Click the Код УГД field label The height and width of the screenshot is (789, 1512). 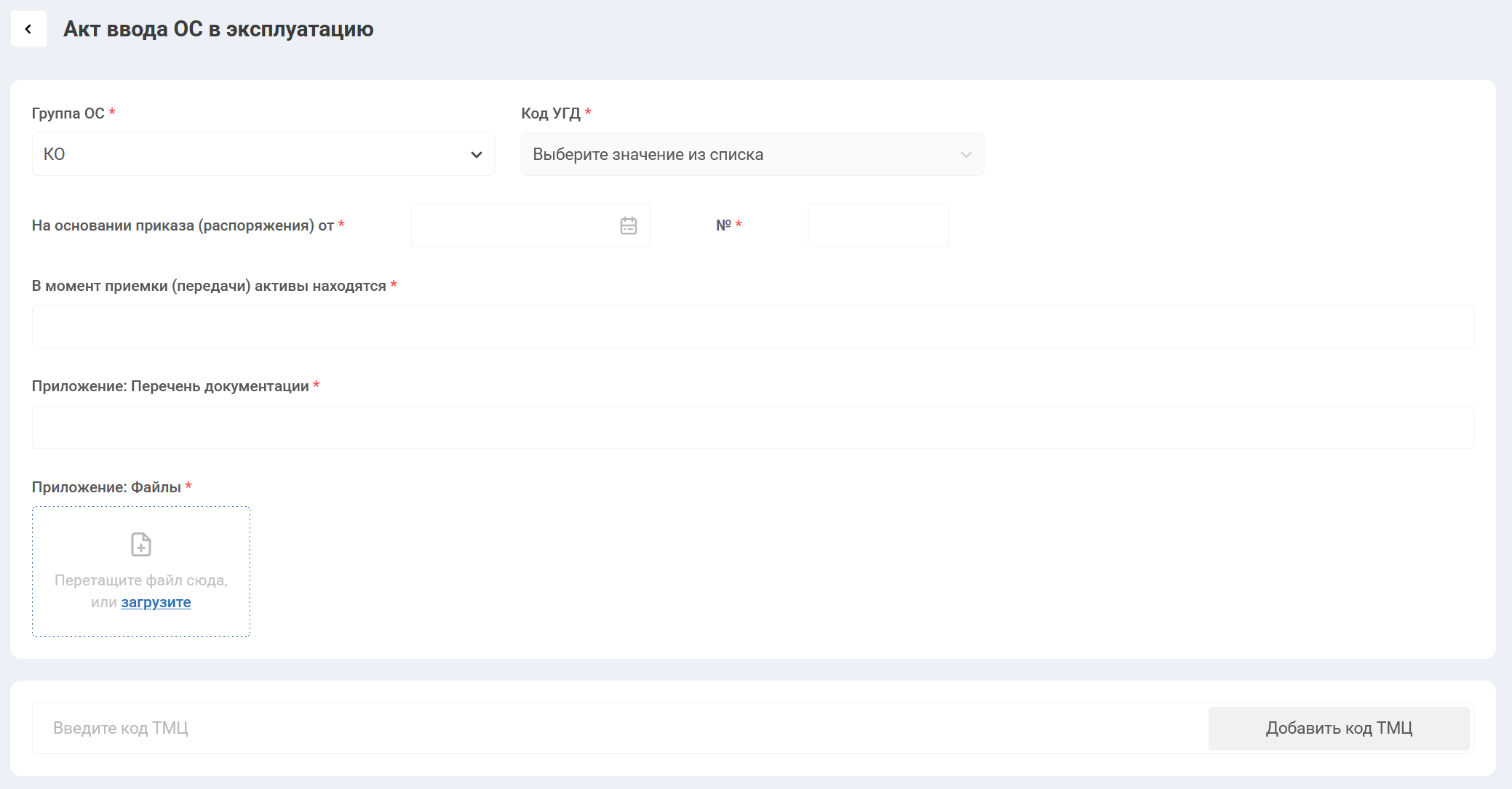551,113
